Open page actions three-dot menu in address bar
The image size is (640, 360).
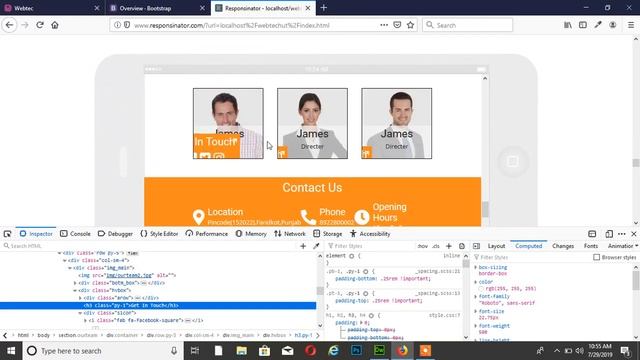coord(384,25)
